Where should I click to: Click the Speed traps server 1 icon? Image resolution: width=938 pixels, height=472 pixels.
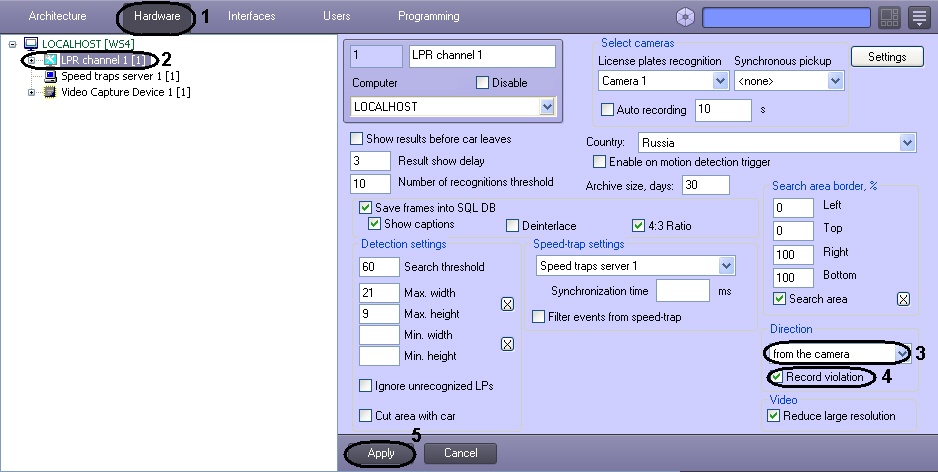point(51,76)
